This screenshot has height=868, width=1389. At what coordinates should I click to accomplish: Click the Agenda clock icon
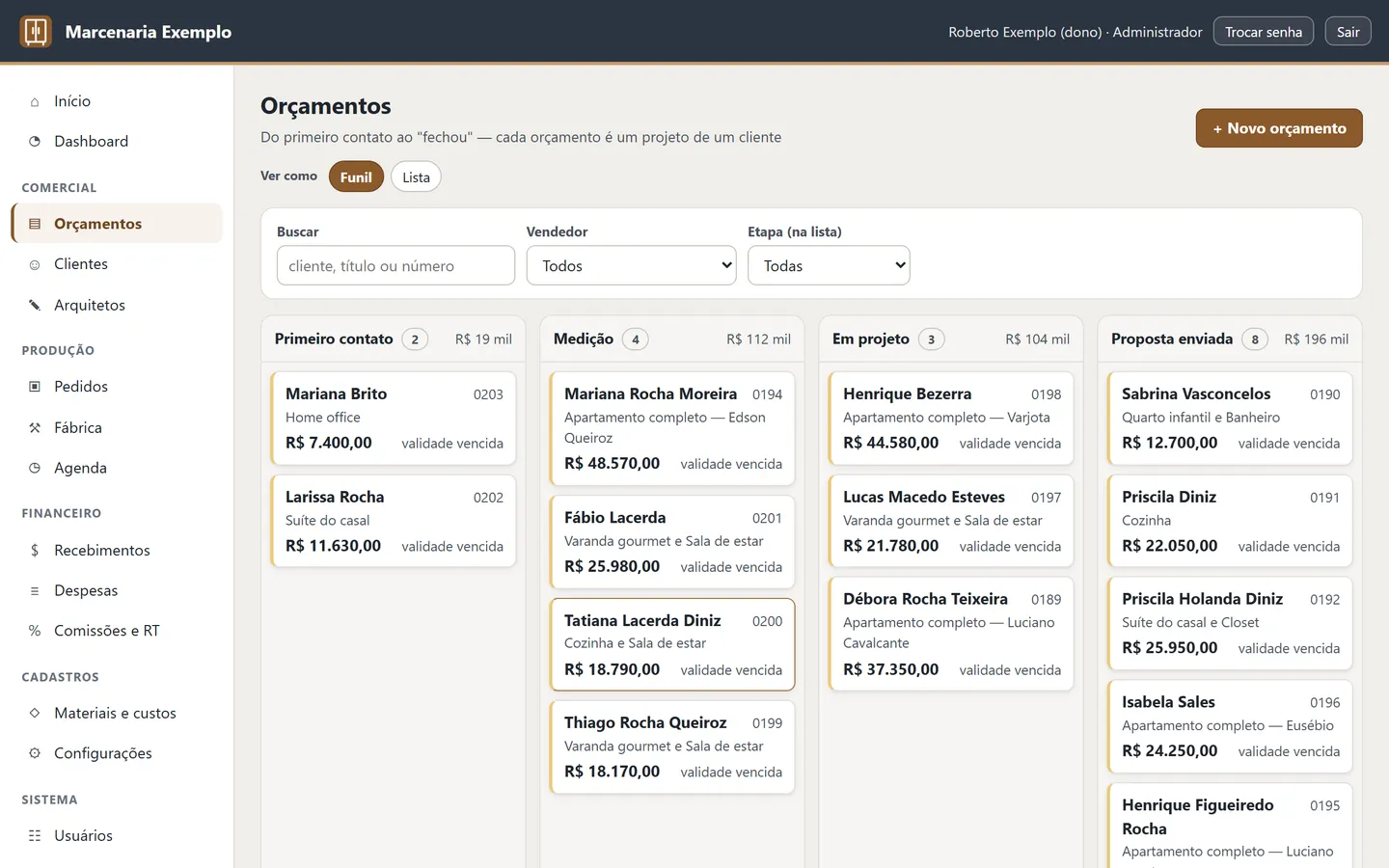tap(35, 469)
